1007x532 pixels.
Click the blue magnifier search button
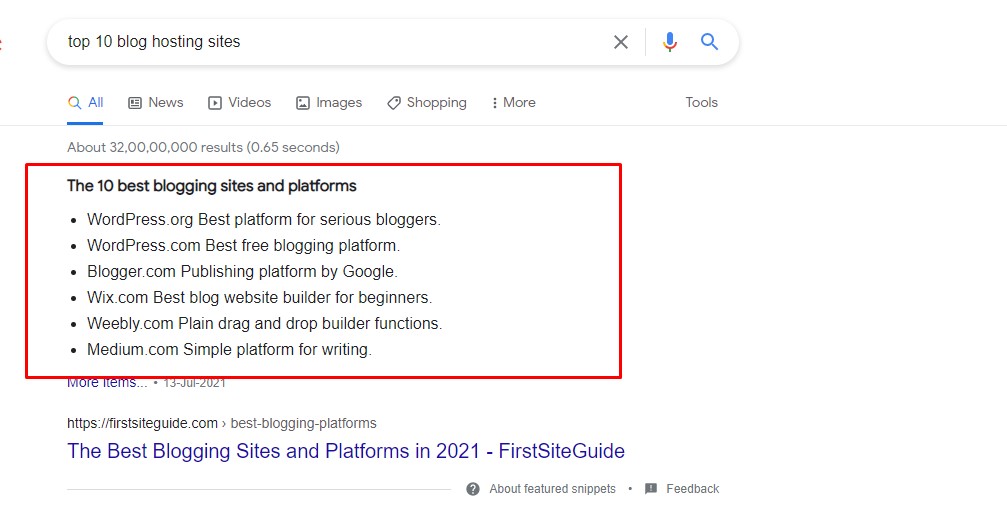point(709,42)
